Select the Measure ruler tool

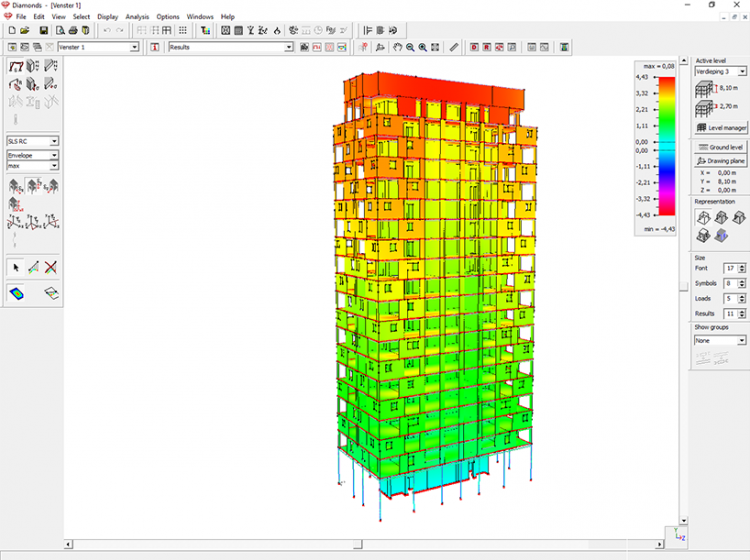[x=454, y=47]
